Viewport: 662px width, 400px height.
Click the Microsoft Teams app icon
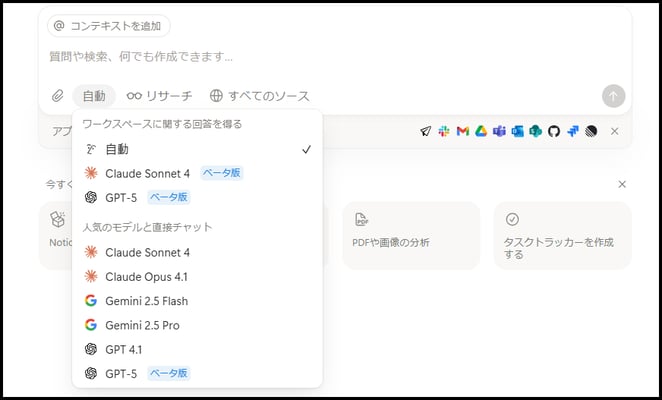point(499,131)
